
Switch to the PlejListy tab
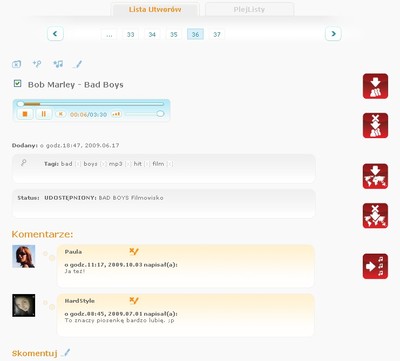[x=249, y=9]
